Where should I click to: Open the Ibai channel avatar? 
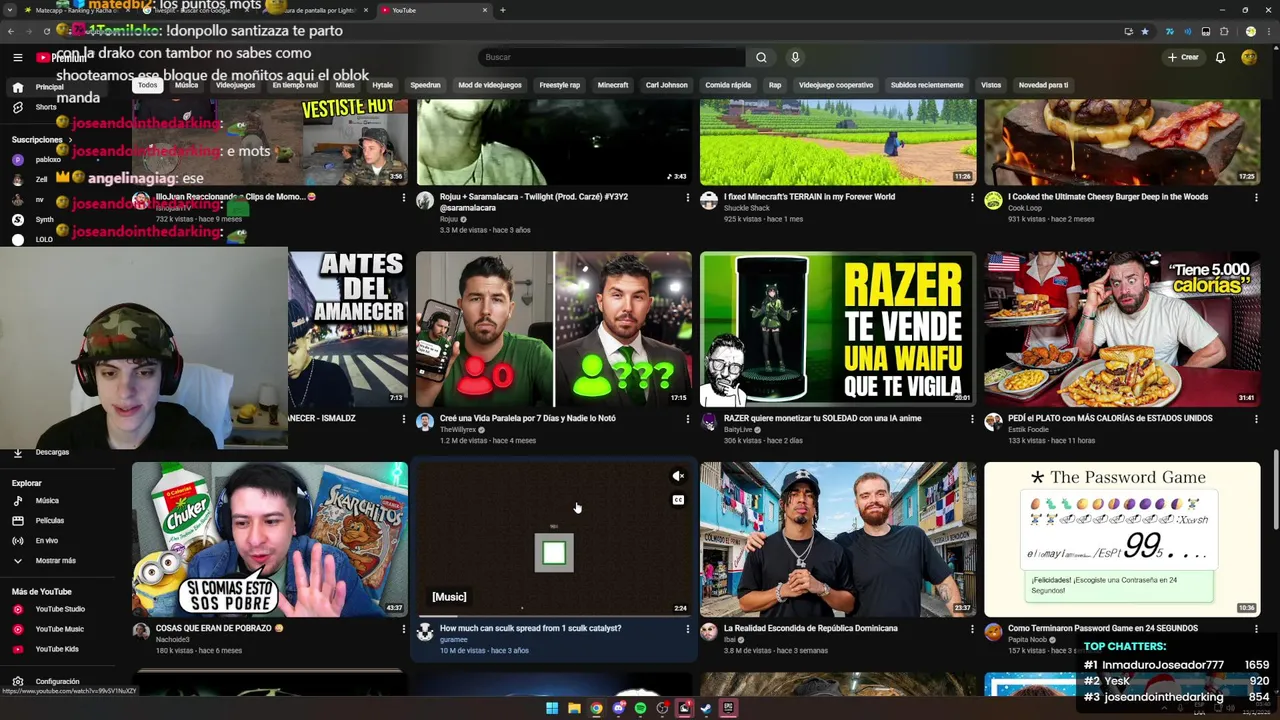[709, 632]
